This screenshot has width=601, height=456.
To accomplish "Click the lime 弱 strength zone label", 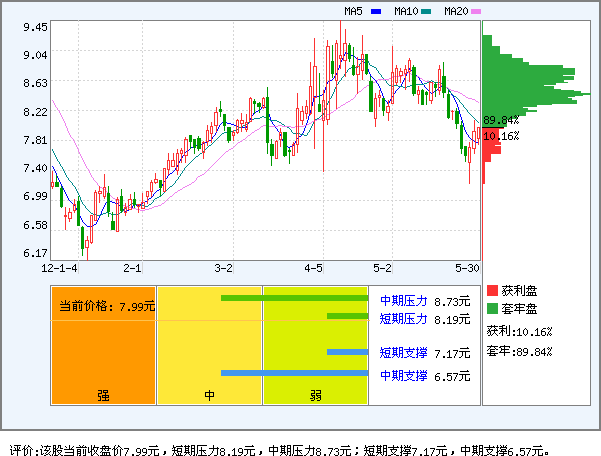I will pyautogui.click(x=315, y=395).
